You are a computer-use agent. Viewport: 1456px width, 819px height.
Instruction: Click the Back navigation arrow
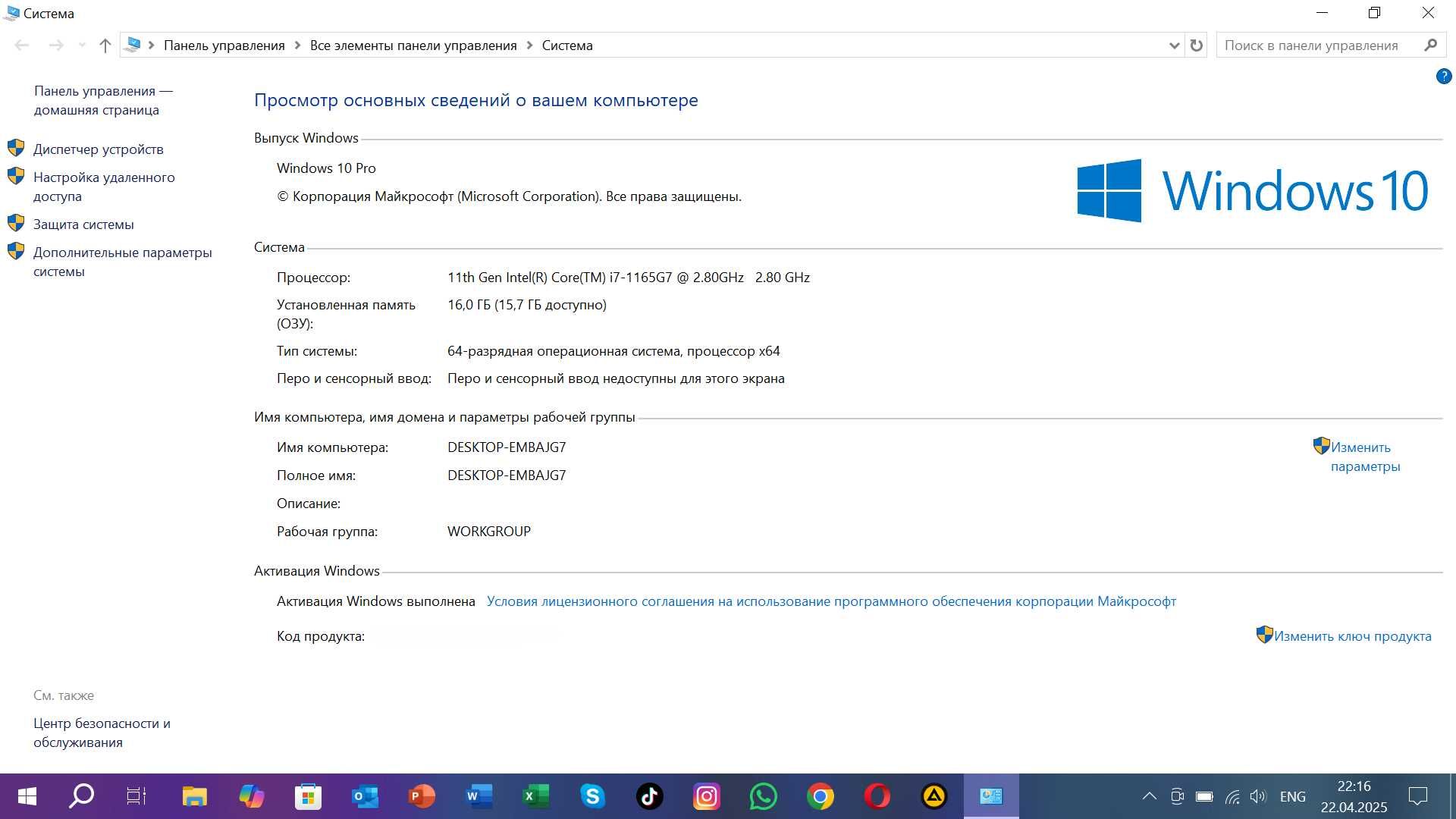pos(22,45)
